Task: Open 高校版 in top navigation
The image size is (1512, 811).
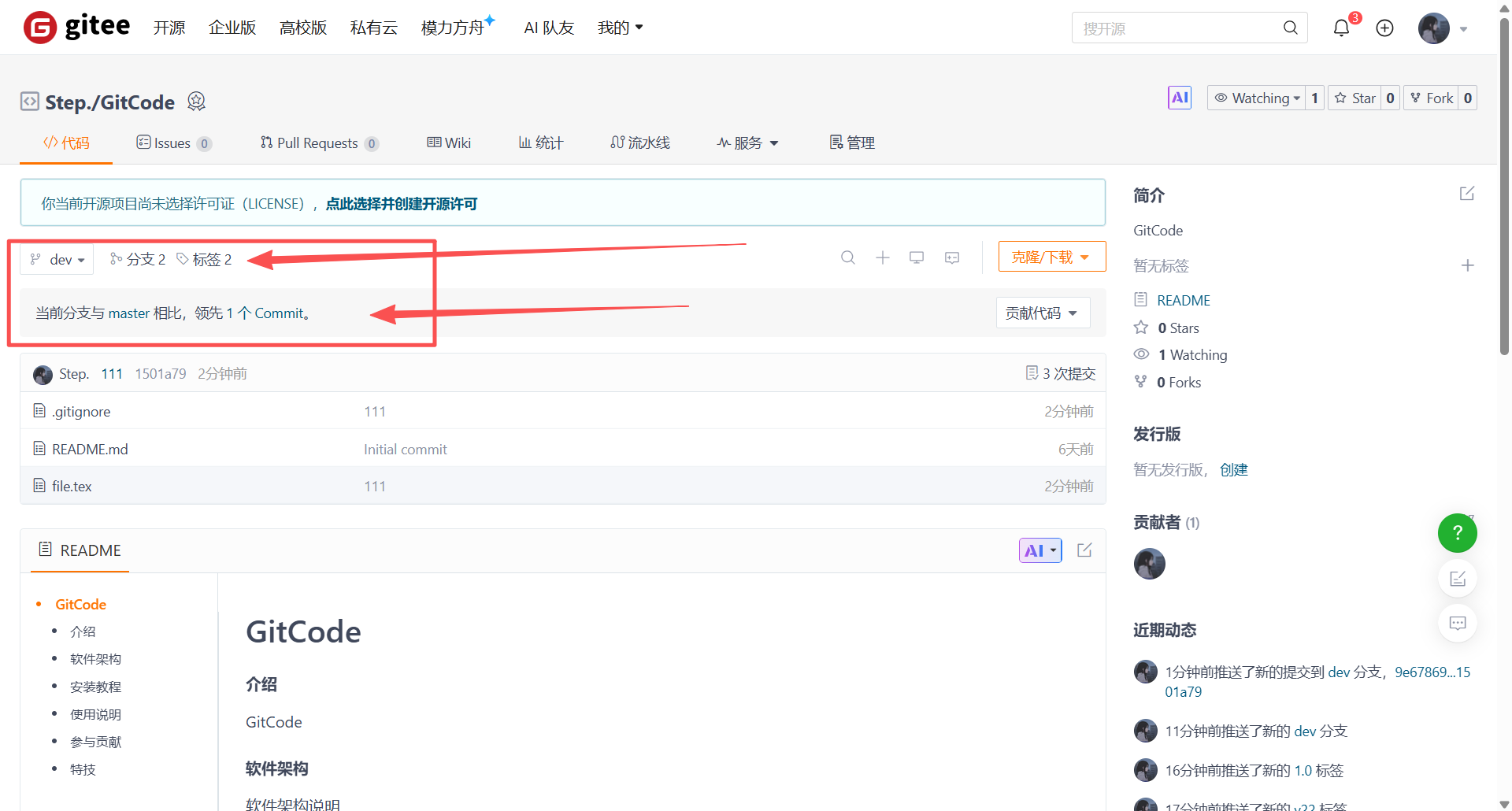Action: 303,28
